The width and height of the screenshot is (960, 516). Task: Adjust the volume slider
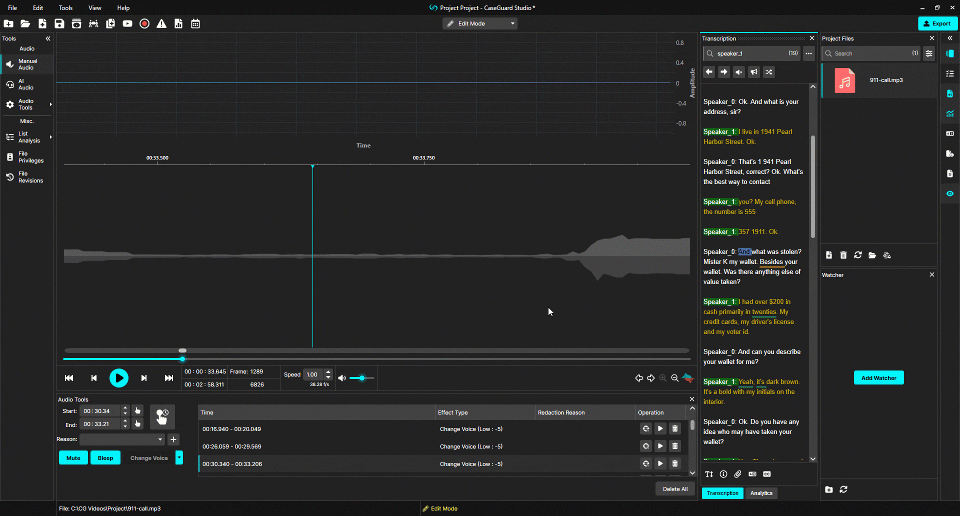pyautogui.click(x=362, y=378)
